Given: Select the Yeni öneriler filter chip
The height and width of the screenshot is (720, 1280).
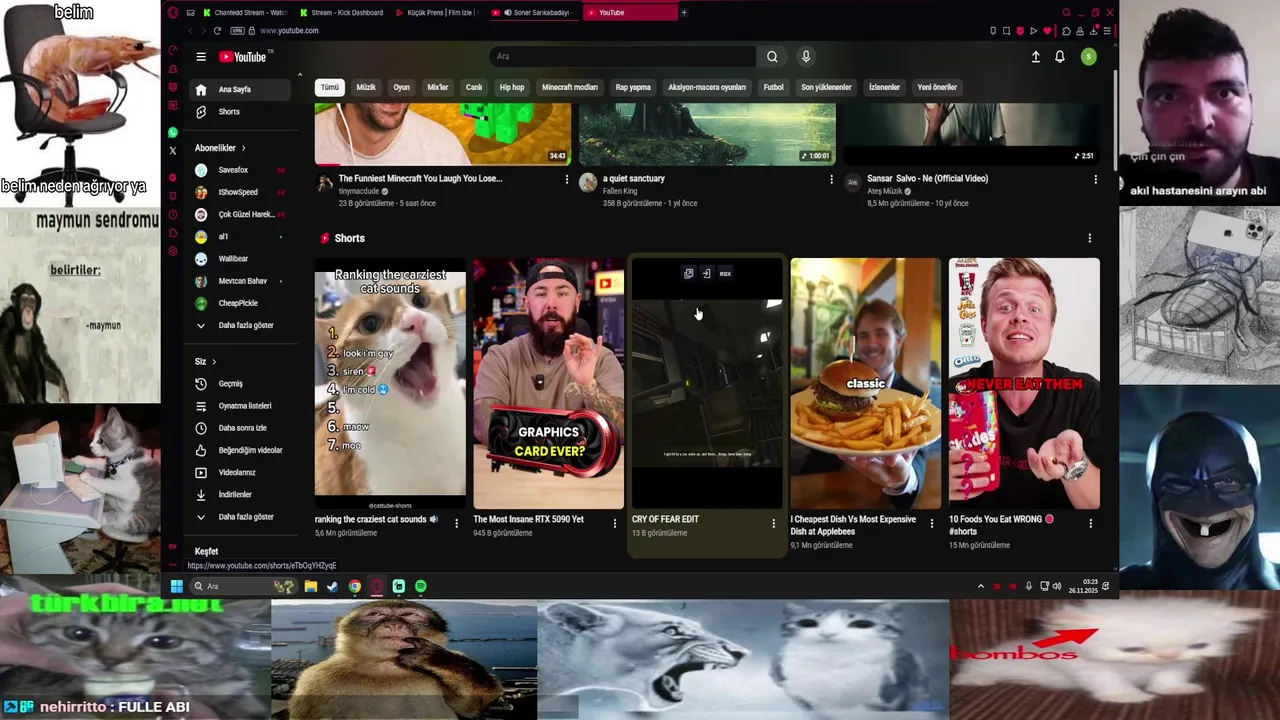Looking at the screenshot, I should tap(937, 87).
